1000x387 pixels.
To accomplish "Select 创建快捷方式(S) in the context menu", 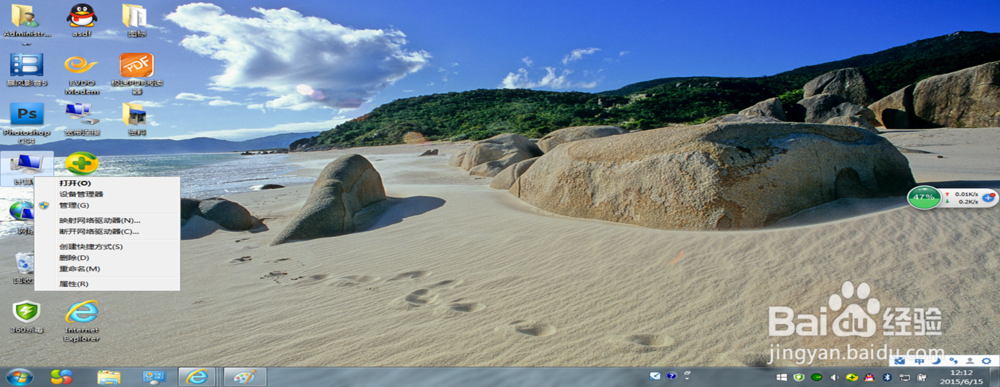I will tap(107, 247).
